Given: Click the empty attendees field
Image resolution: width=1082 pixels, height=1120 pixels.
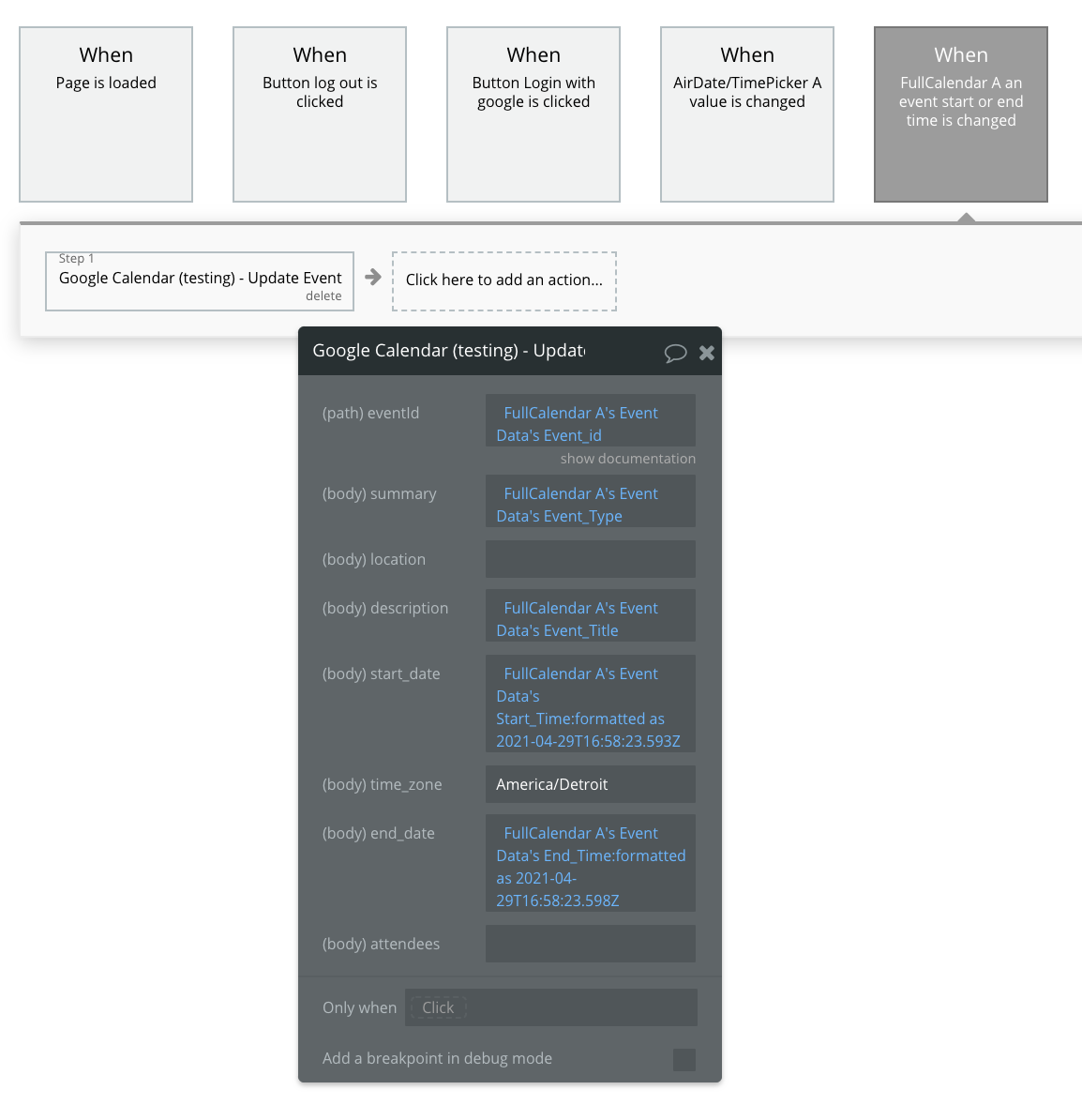Looking at the screenshot, I should 591,944.
